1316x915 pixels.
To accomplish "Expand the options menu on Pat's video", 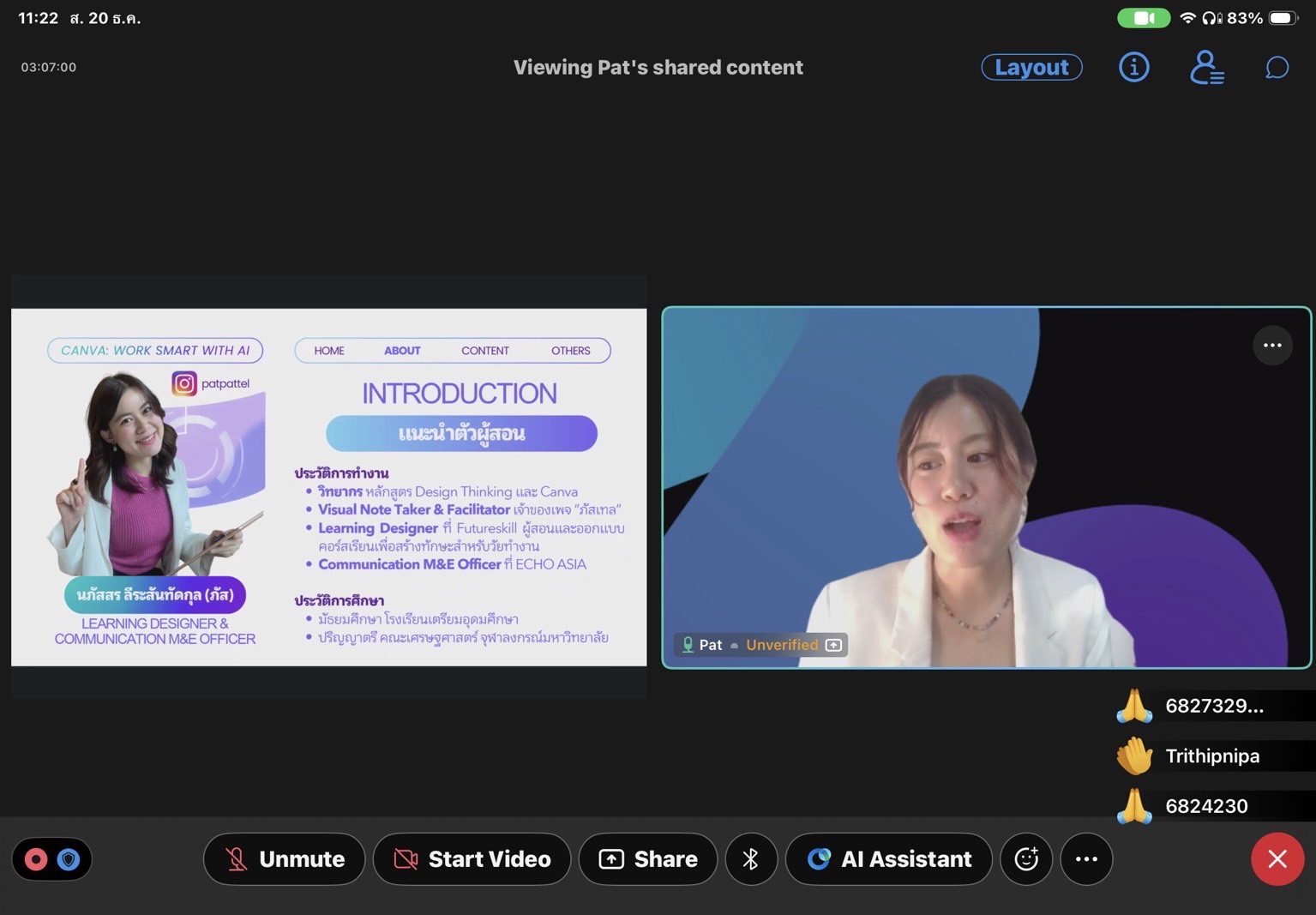I will (x=1272, y=346).
